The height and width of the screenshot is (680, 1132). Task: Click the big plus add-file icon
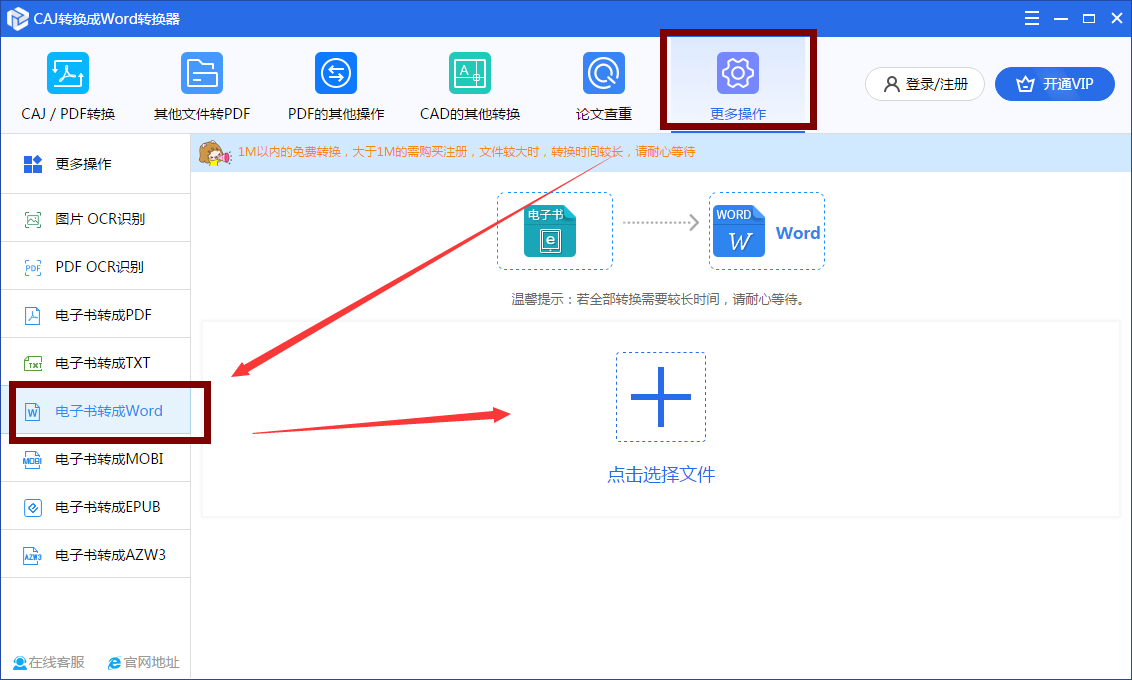pos(661,397)
